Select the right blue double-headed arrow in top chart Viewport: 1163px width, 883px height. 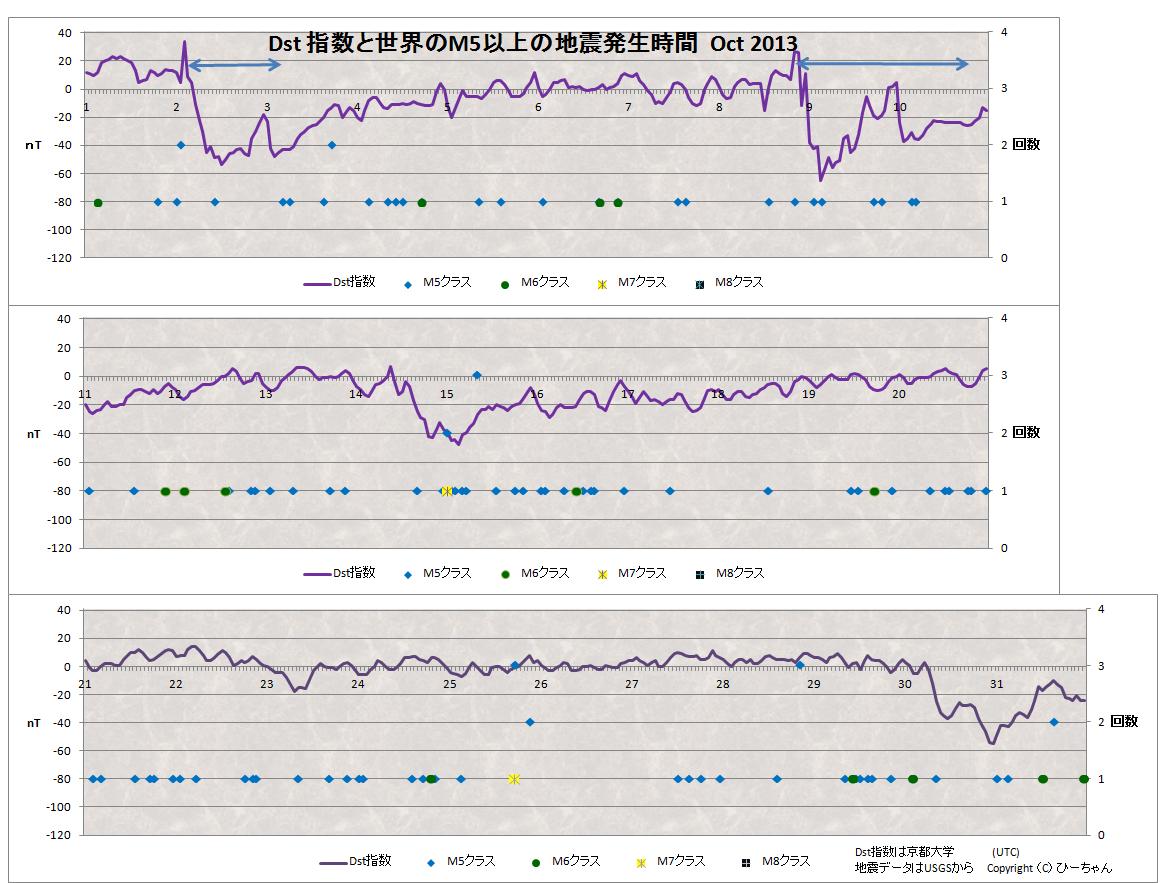883,65
